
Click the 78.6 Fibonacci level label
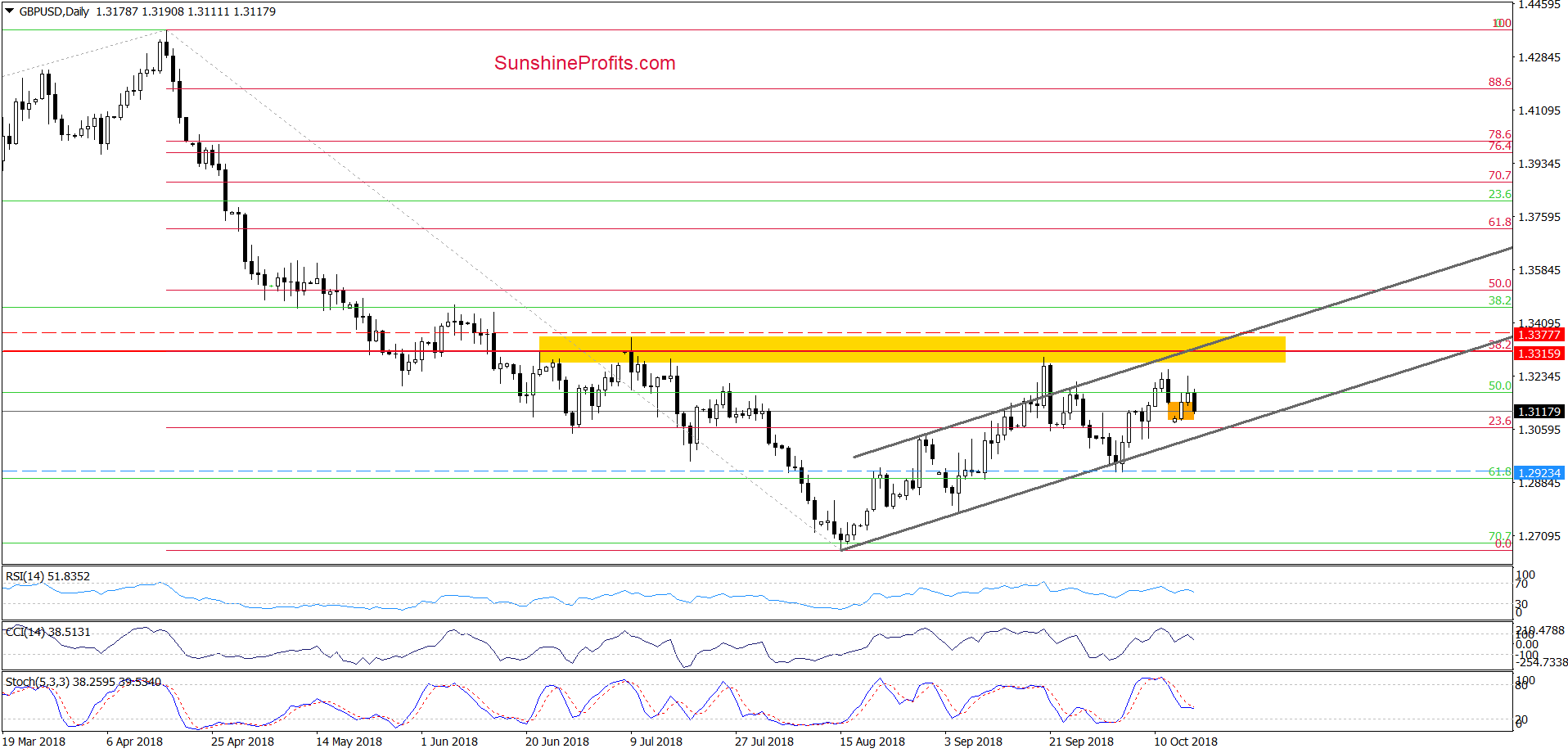point(1499,134)
